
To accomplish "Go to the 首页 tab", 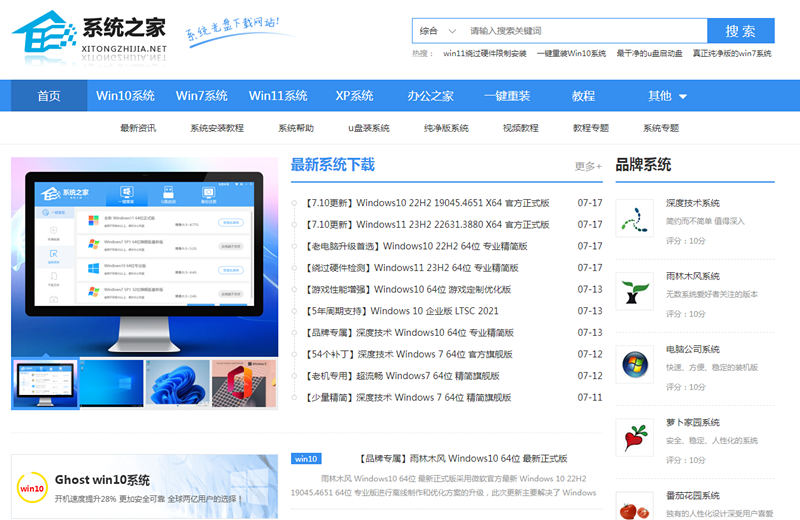I will [49, 96].
